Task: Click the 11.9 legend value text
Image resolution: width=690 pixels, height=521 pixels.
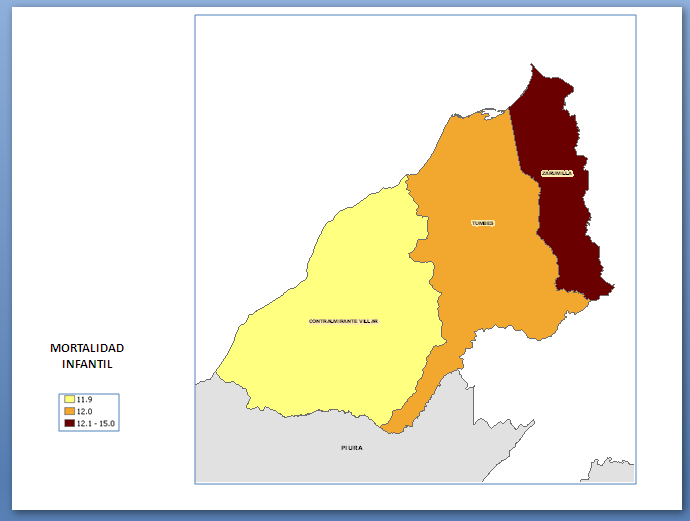Action: 85,400
